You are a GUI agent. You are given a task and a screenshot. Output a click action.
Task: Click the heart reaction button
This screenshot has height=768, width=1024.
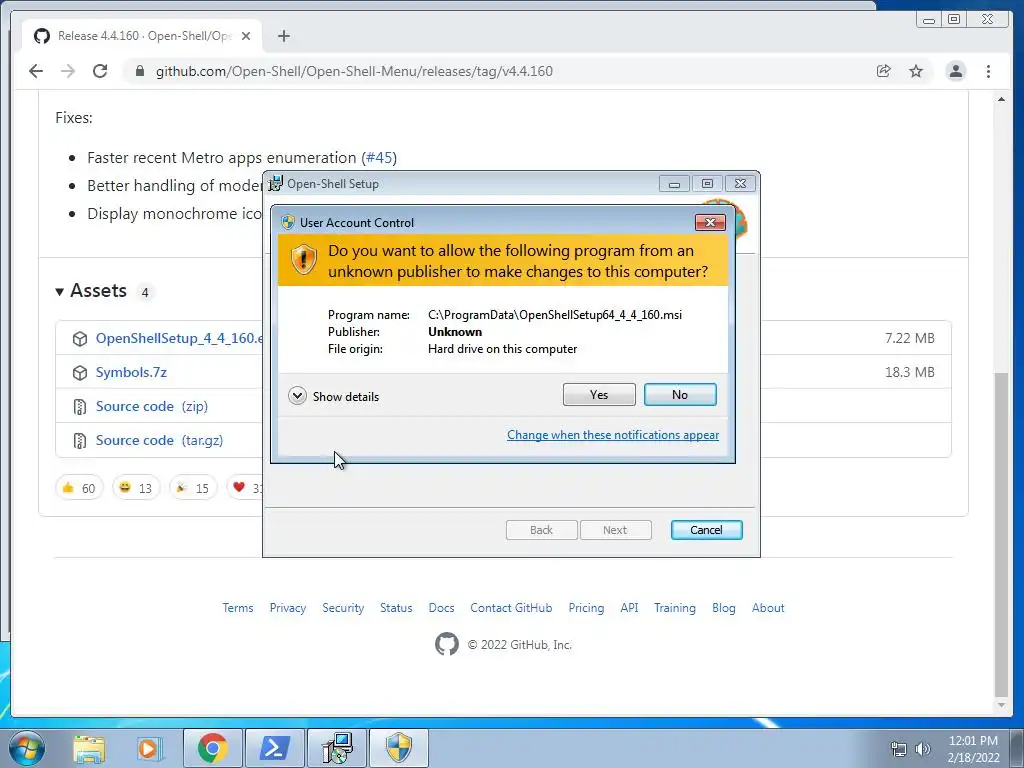pyautogui.click(x=245, y=488)
